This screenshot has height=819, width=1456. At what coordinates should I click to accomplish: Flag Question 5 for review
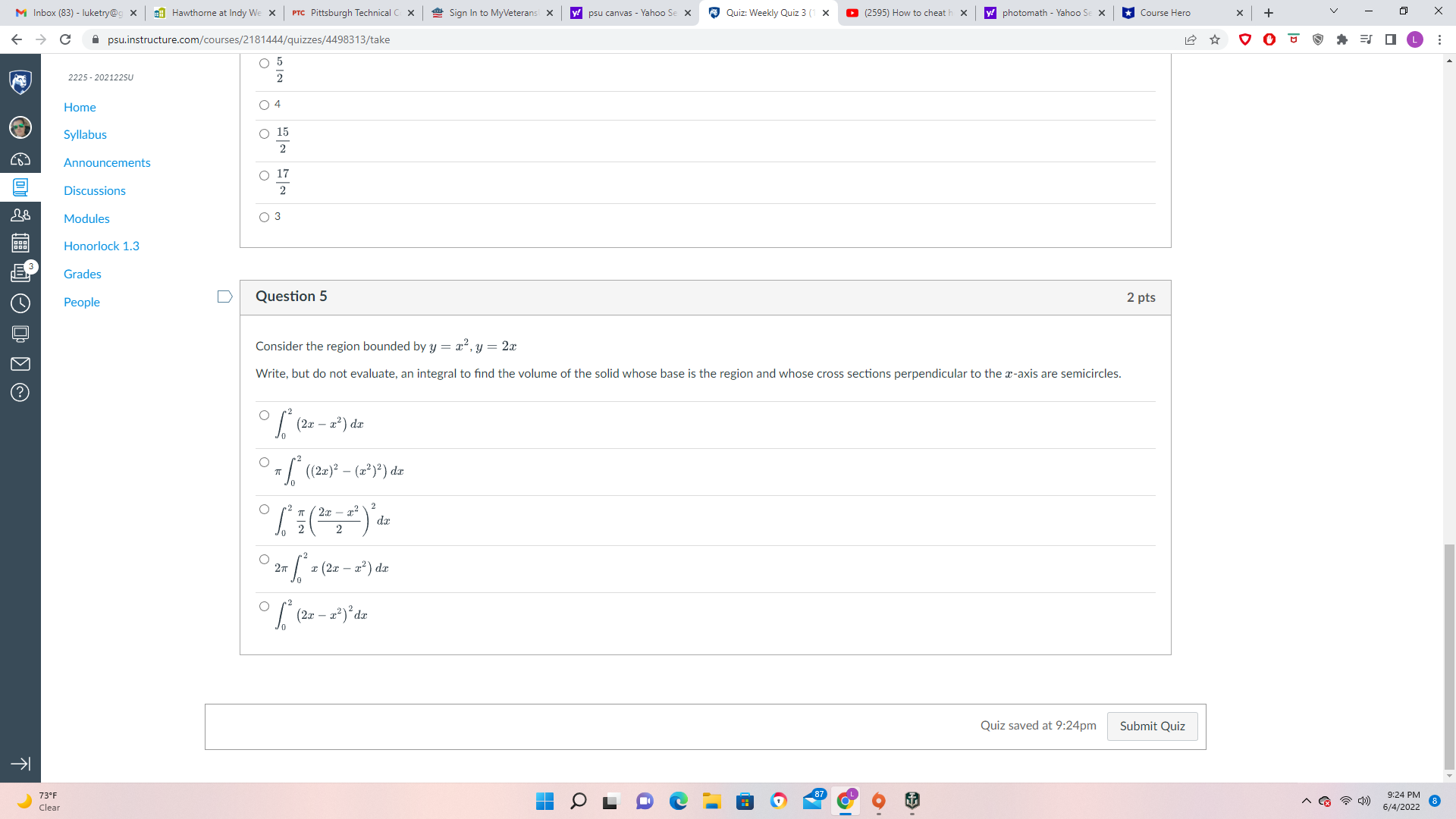click(224, 297)
